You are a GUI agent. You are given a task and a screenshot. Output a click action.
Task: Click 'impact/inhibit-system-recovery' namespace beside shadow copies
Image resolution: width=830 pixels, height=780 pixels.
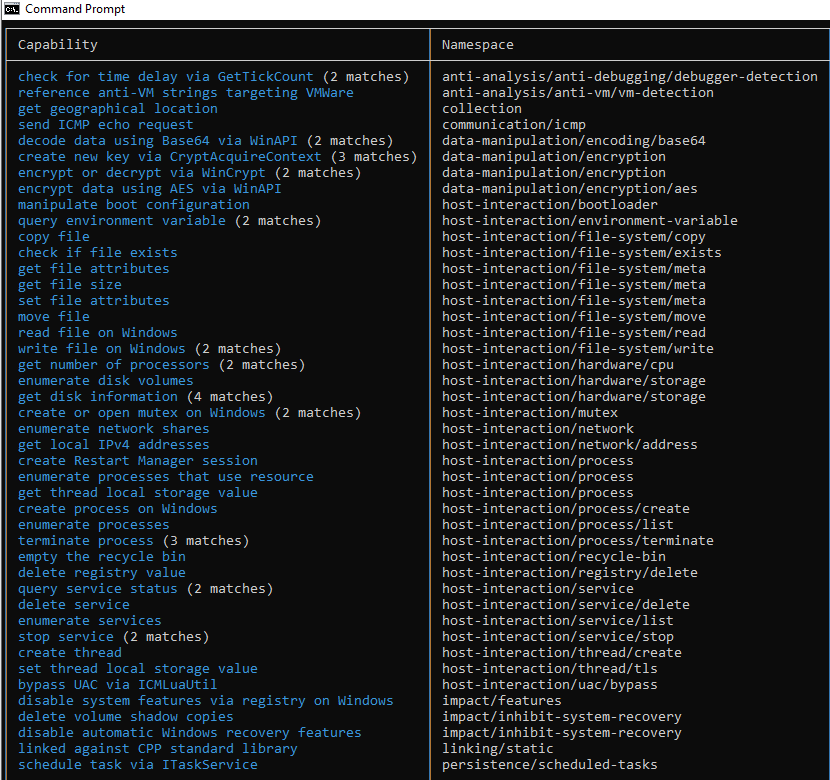[x=562, y=717]
